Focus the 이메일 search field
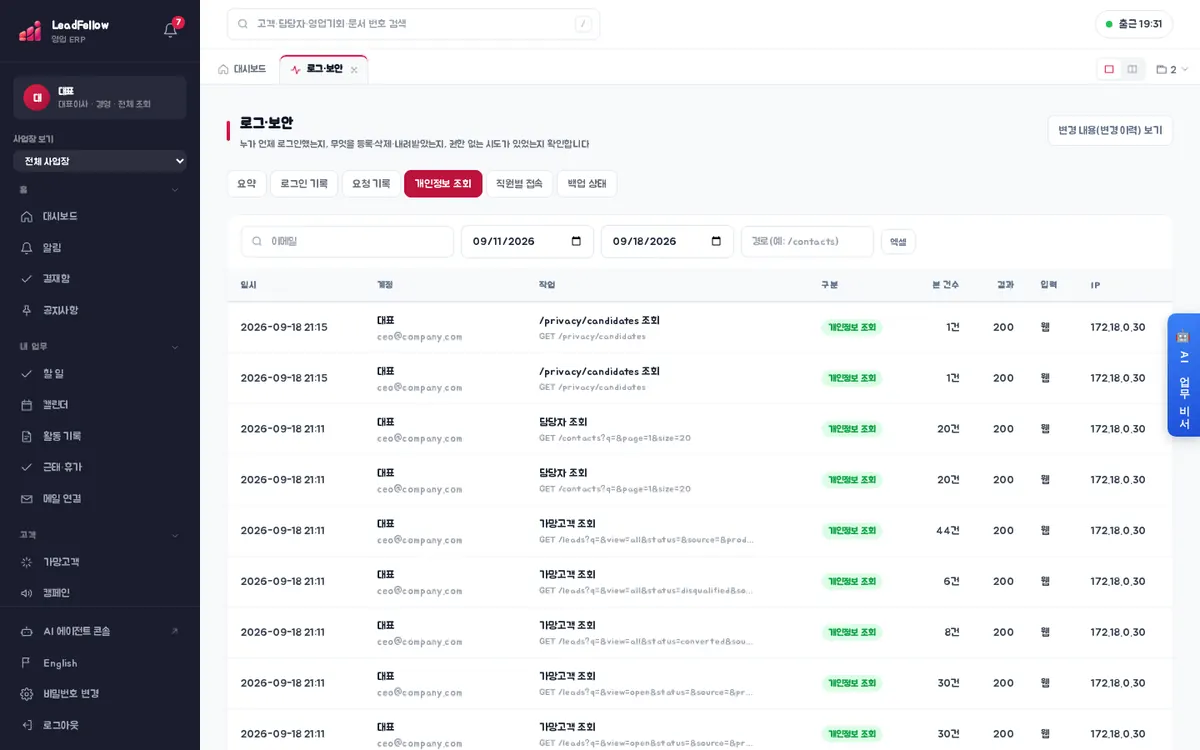This screenshot has width=1200, height=750. 348,241
